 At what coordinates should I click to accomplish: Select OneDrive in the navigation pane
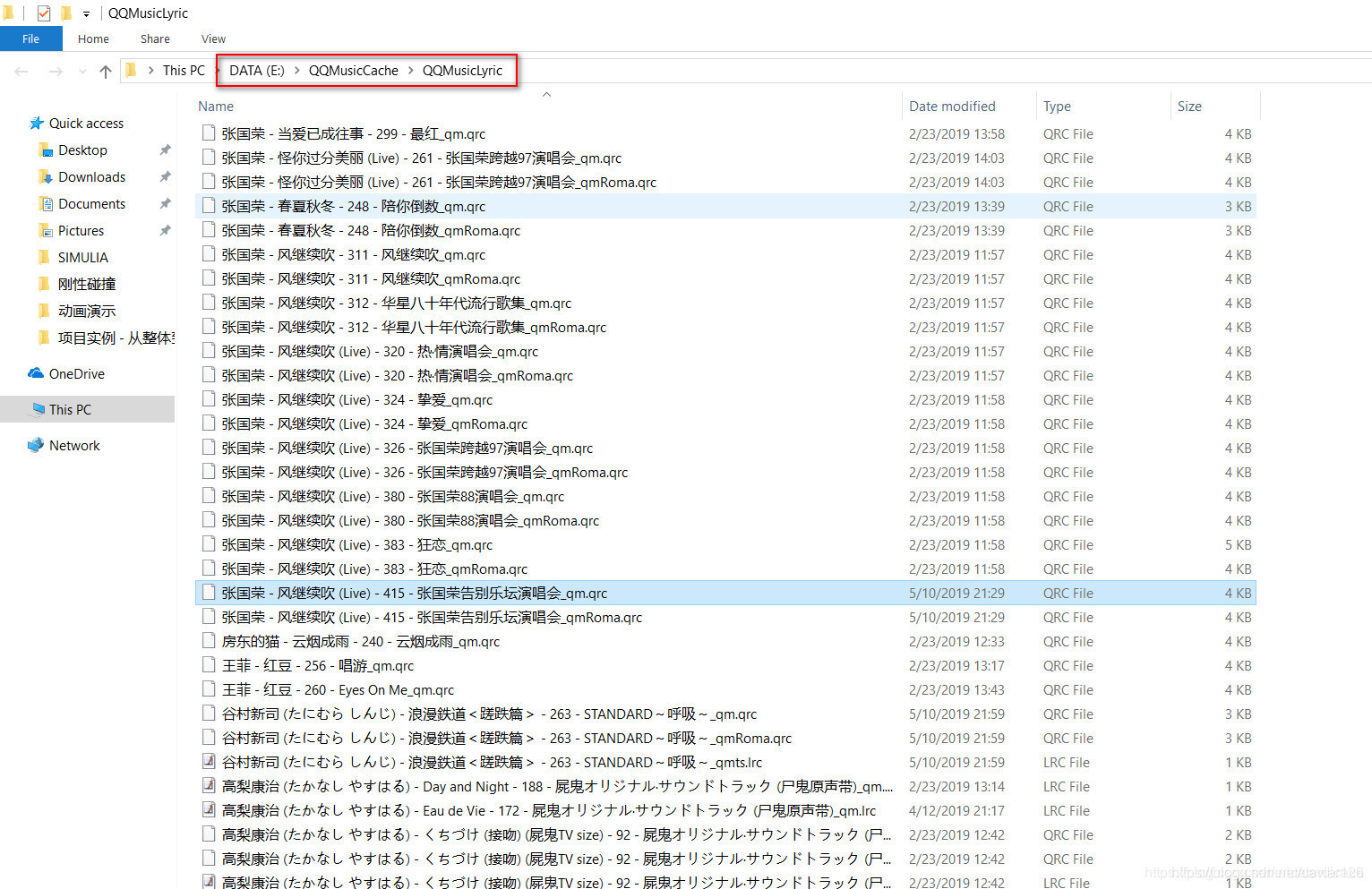[76, 373]
